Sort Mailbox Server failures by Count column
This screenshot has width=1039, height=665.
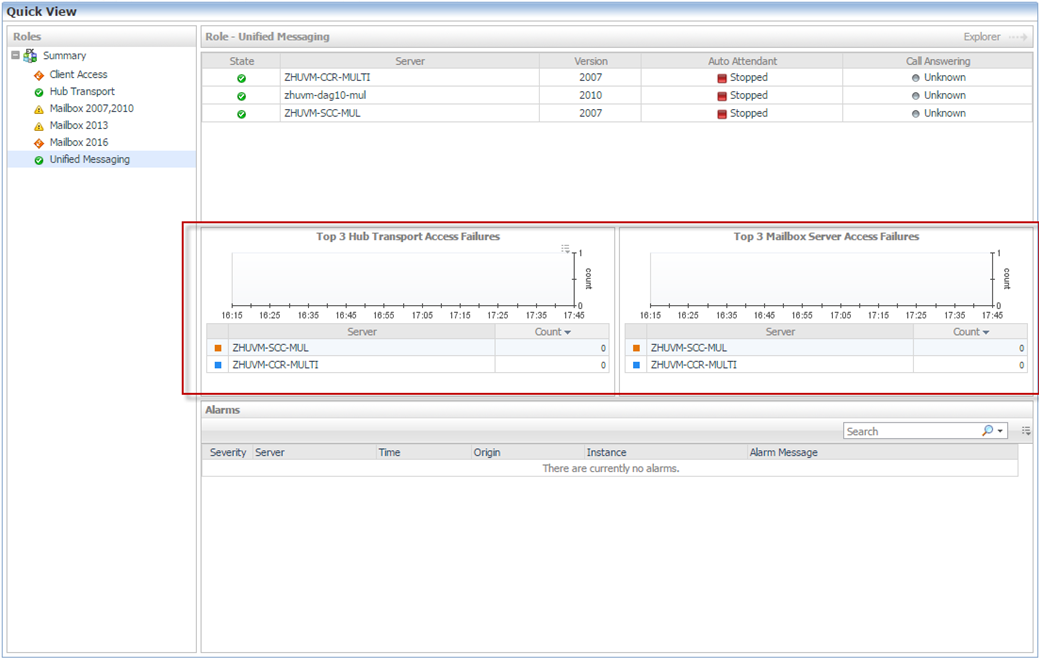click(970, 332)
